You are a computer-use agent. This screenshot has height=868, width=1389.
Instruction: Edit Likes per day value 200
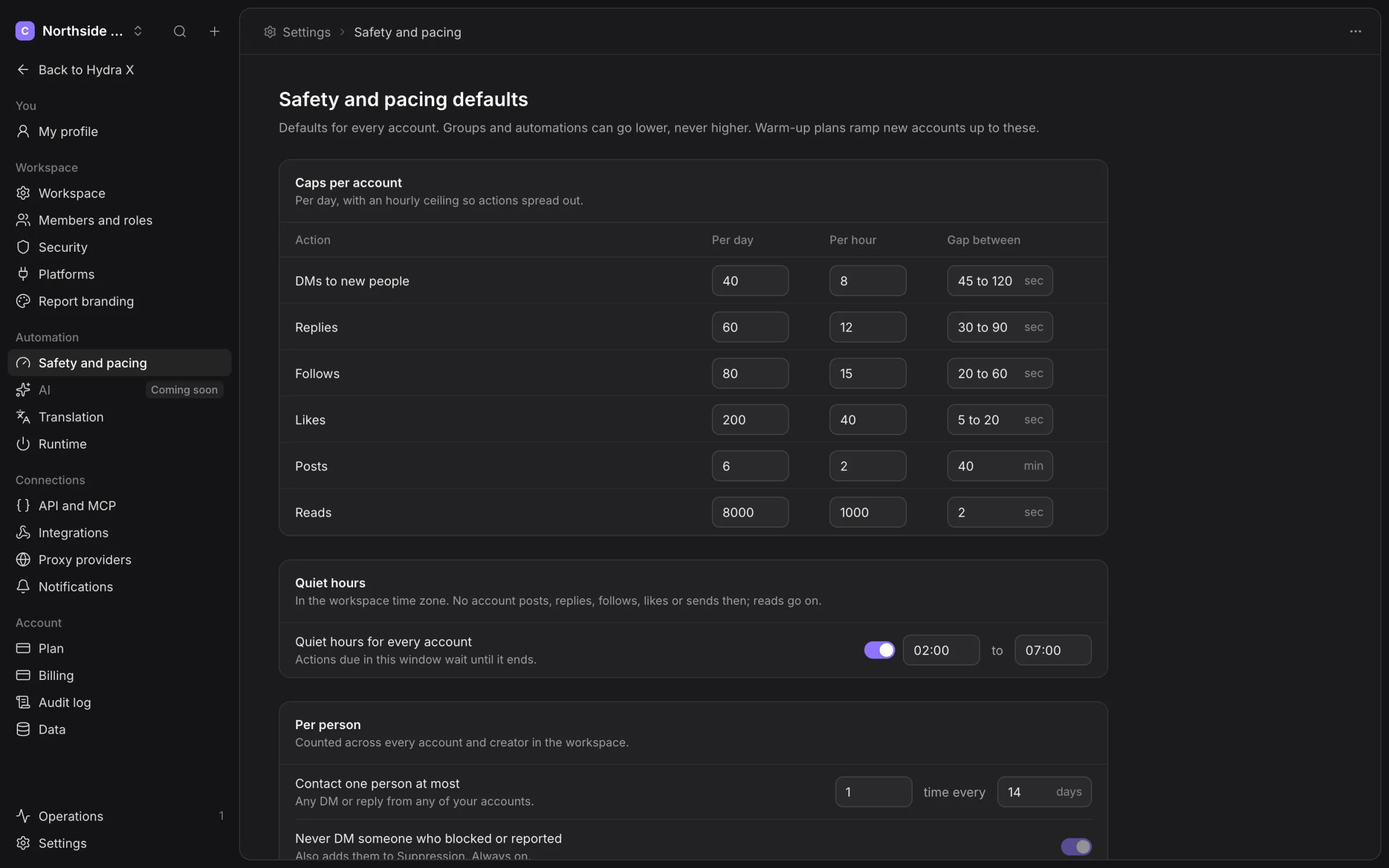tap(750, 420)
